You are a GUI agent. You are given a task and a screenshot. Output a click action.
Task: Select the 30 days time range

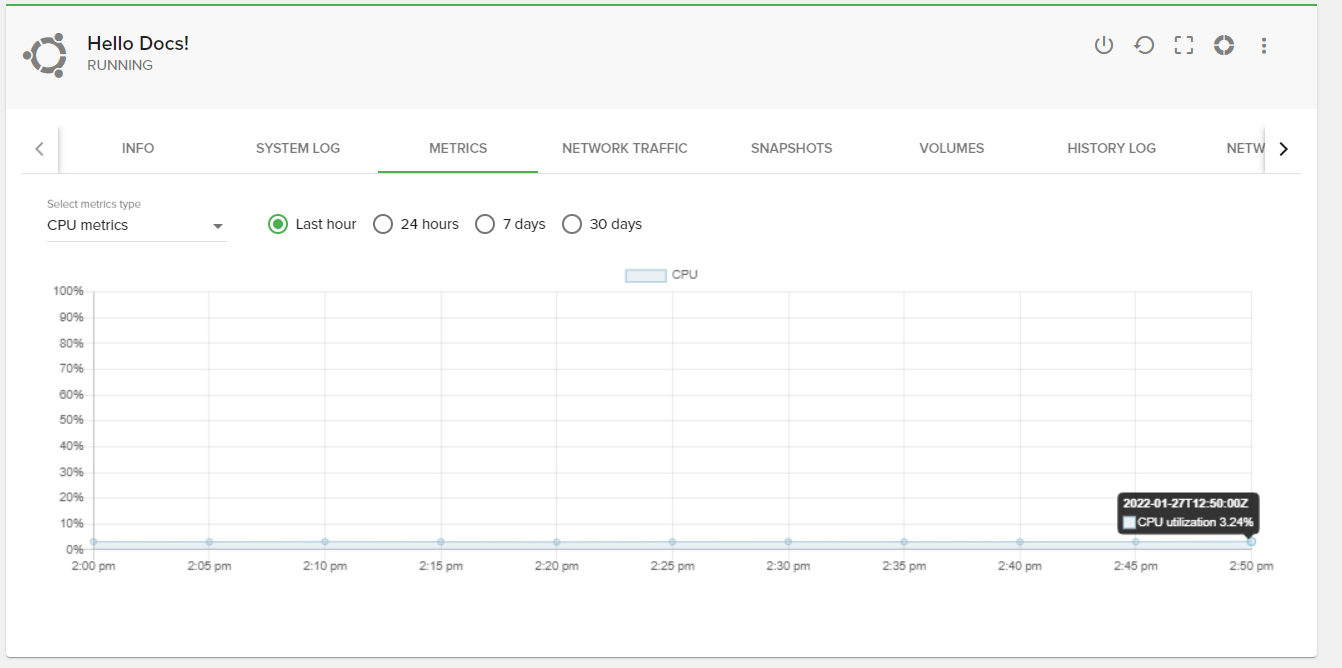coord(572,224)
